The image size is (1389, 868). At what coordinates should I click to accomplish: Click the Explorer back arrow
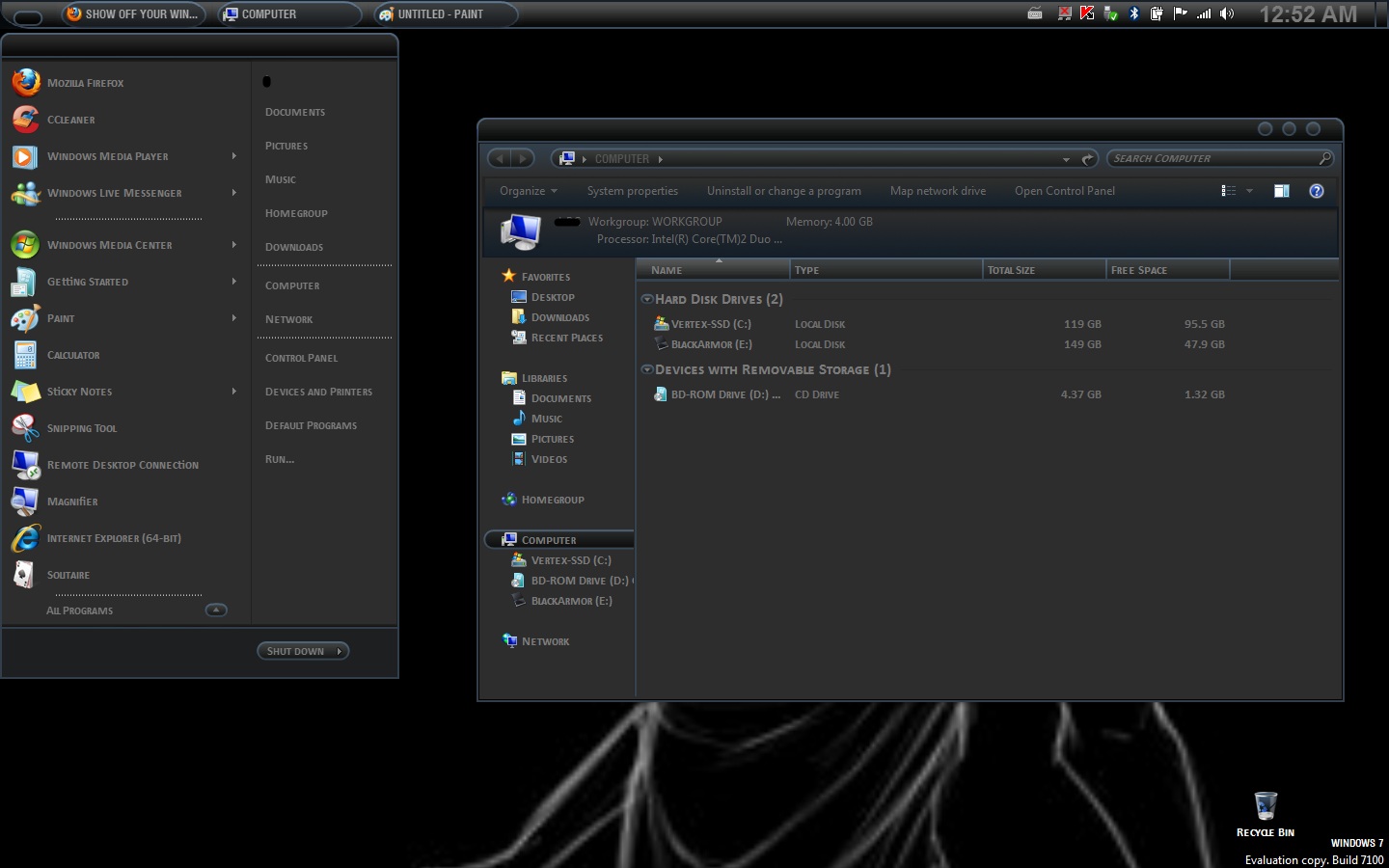click(500, 158)
